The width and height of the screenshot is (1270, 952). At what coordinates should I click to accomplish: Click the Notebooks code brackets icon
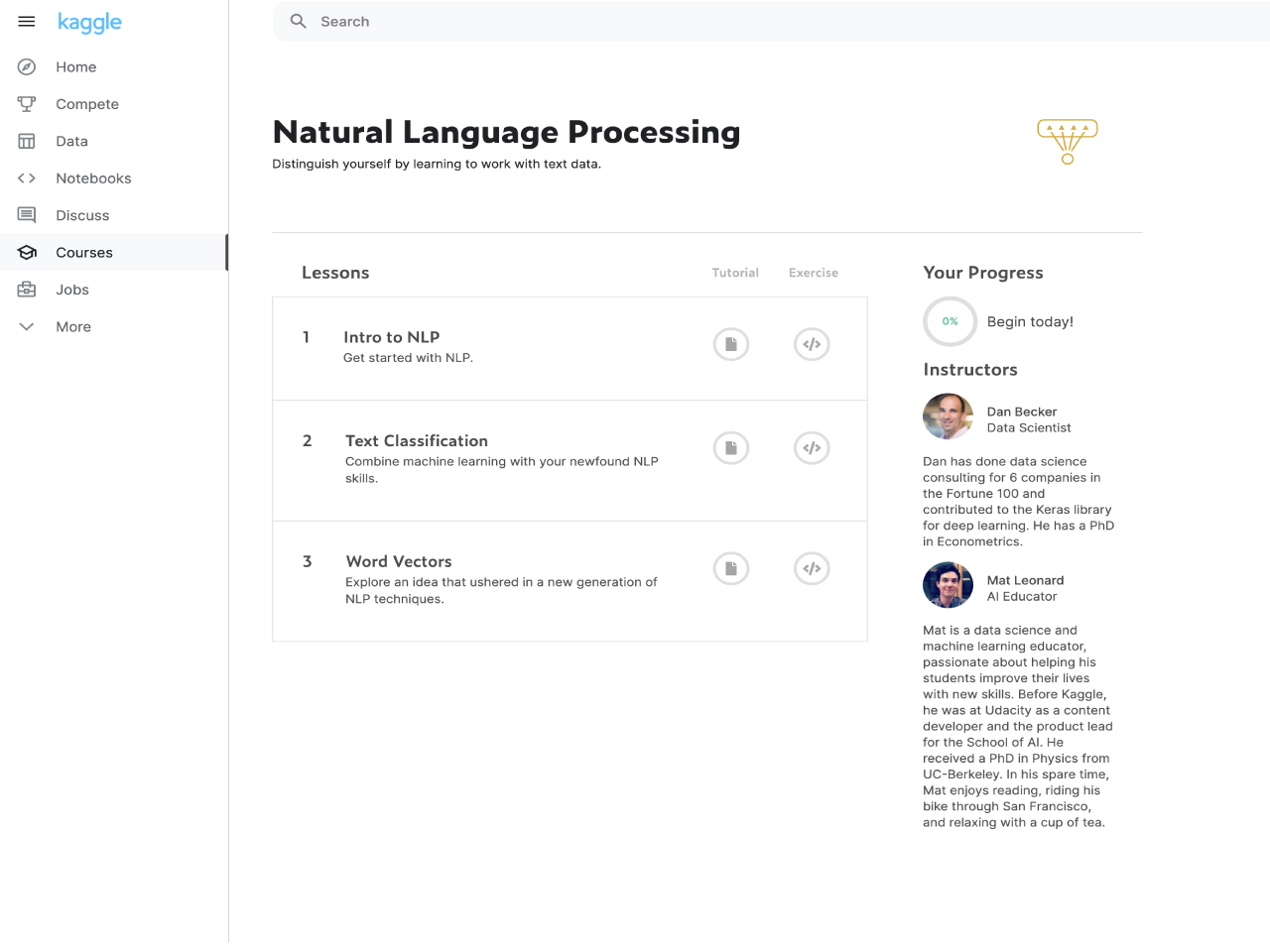click(27, 178)
